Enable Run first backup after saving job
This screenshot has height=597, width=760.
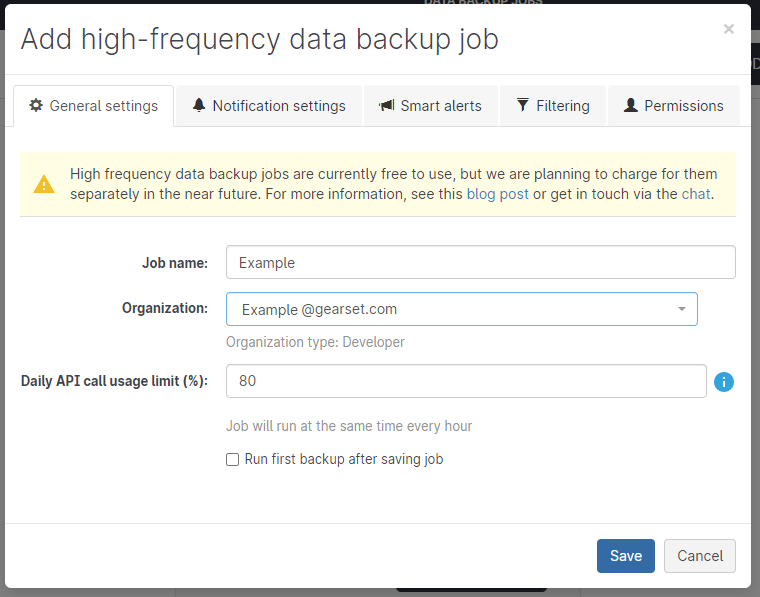[233, 460]
